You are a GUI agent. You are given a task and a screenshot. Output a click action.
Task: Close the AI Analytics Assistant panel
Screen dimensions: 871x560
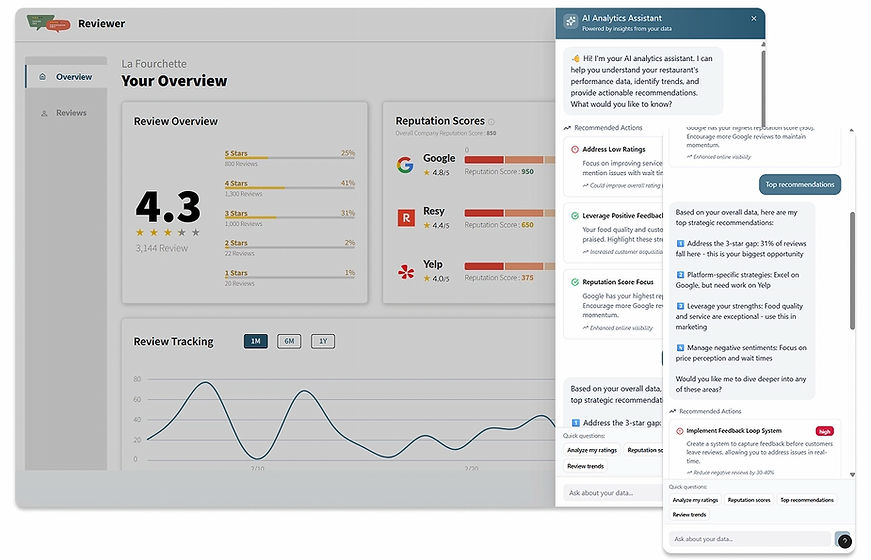(x=754, y=18)
